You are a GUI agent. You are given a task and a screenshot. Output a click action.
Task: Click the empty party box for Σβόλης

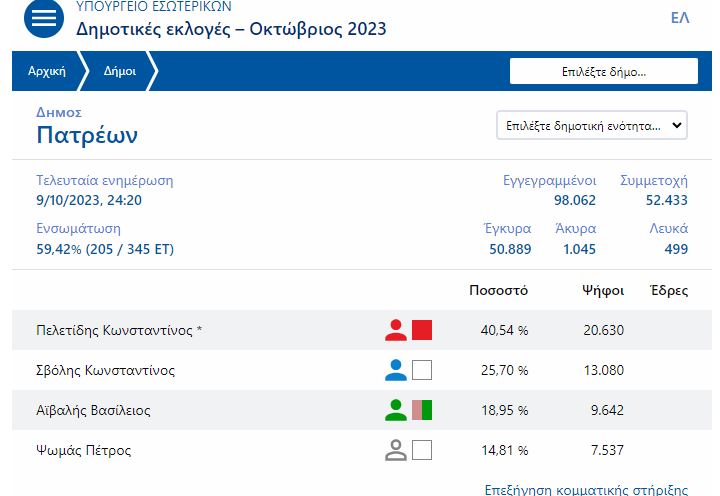click(x=422, y=370)
